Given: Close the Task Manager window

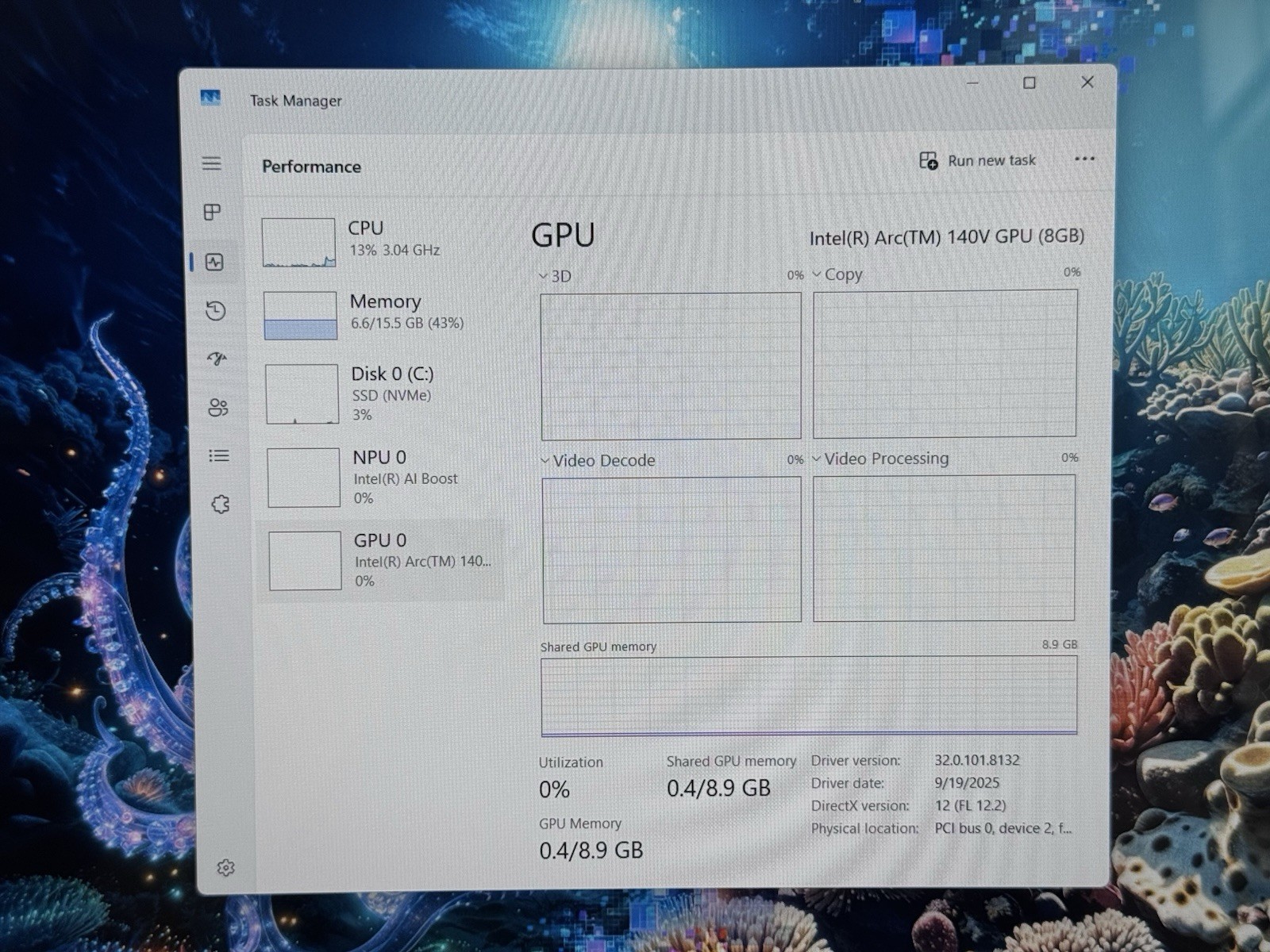Looking at the screenshot, I should coord(1087,82).
